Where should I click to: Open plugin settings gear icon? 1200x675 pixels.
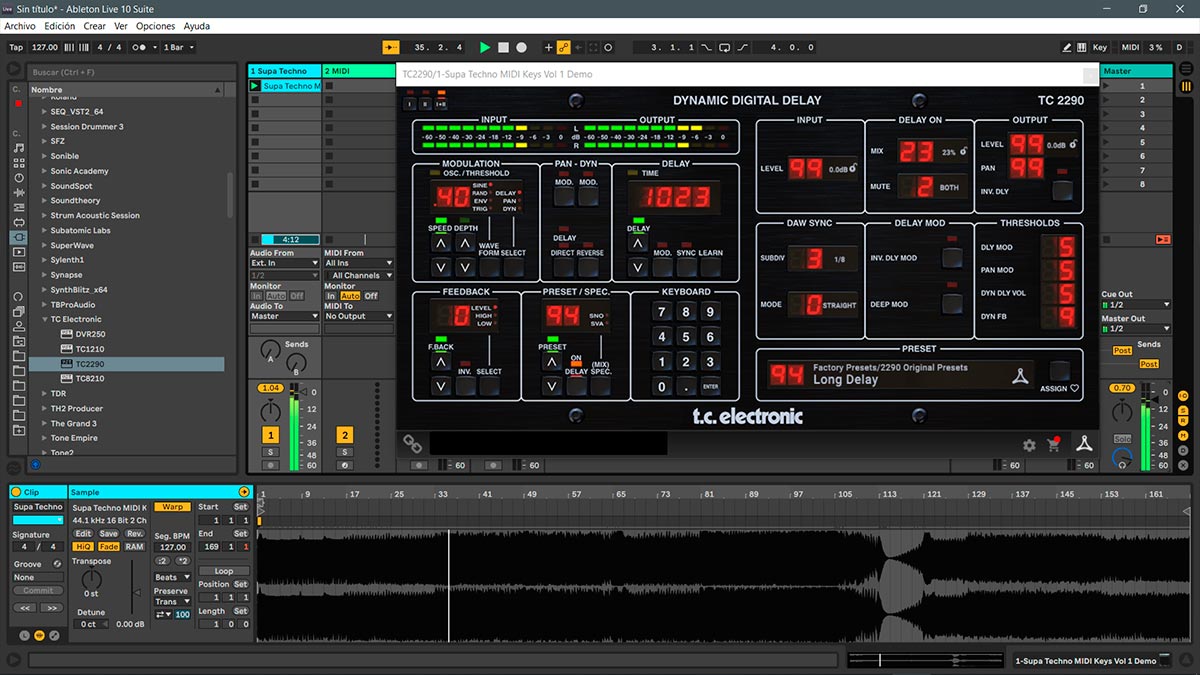[x=1029, y=445]
